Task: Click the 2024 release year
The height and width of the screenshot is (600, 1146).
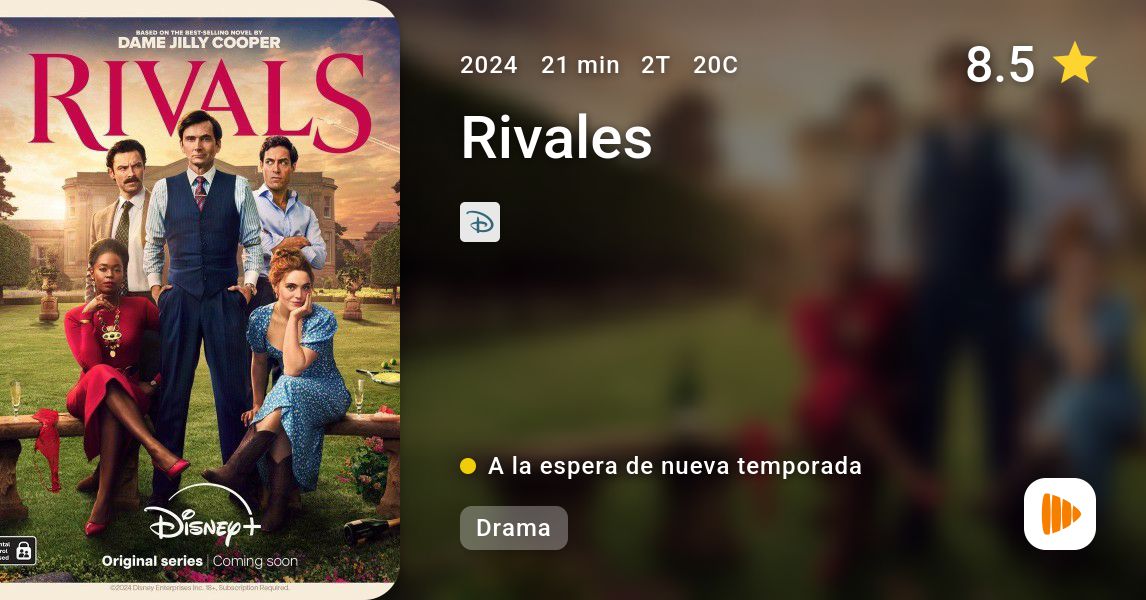Action: [x=489, y=65]
